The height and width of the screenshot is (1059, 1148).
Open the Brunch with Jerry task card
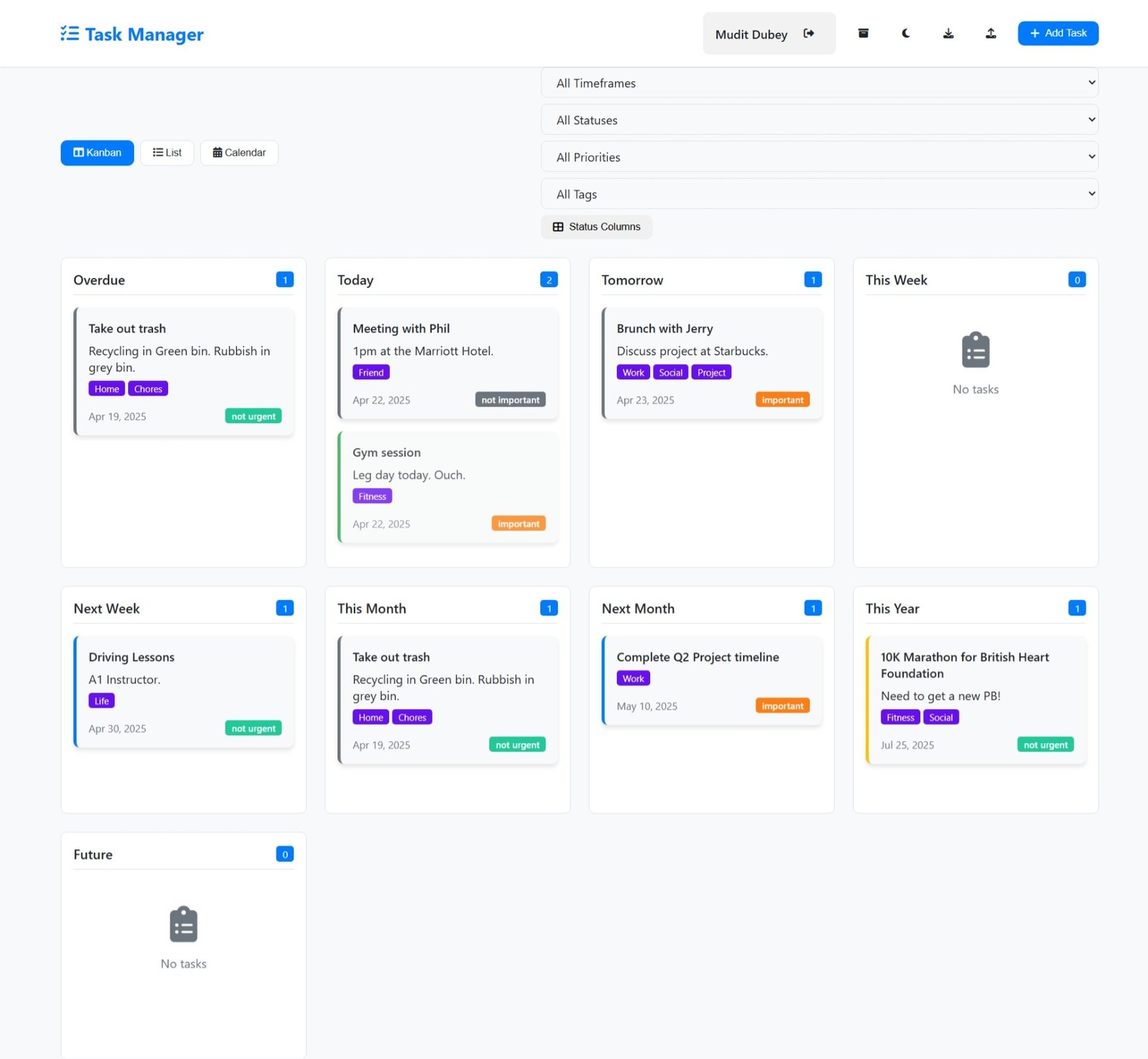(x=711, y=363)
